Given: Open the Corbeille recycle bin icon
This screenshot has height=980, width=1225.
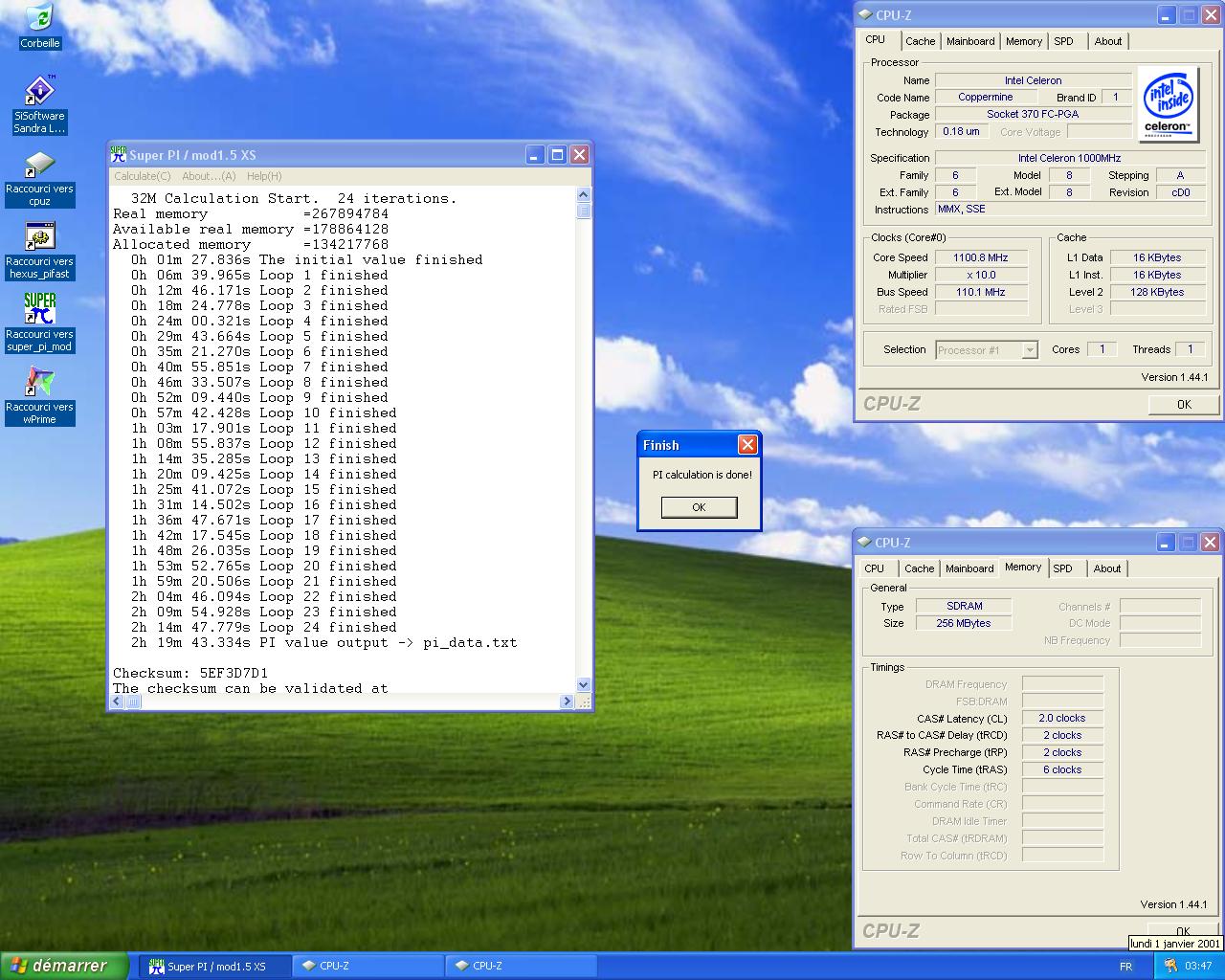Looking at the screenshot, I should click(39, 26).
